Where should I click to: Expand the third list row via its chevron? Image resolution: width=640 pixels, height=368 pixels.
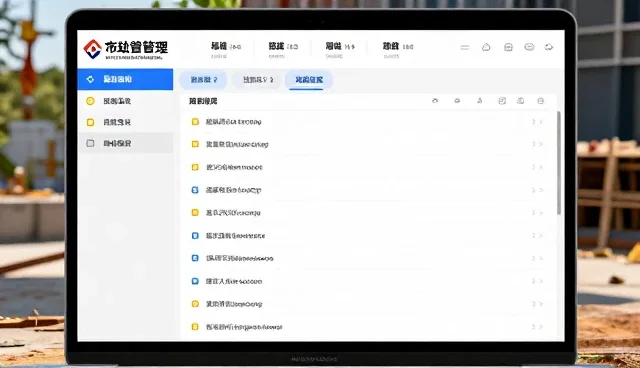(x=541, y=167)
